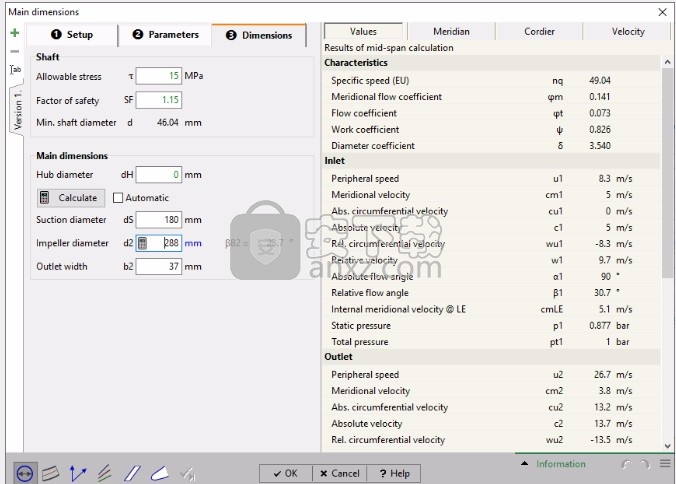Focus the Suction diameter dS field
Image resolution: width=676 pixels, height=484 pixels.
point(159,220)
